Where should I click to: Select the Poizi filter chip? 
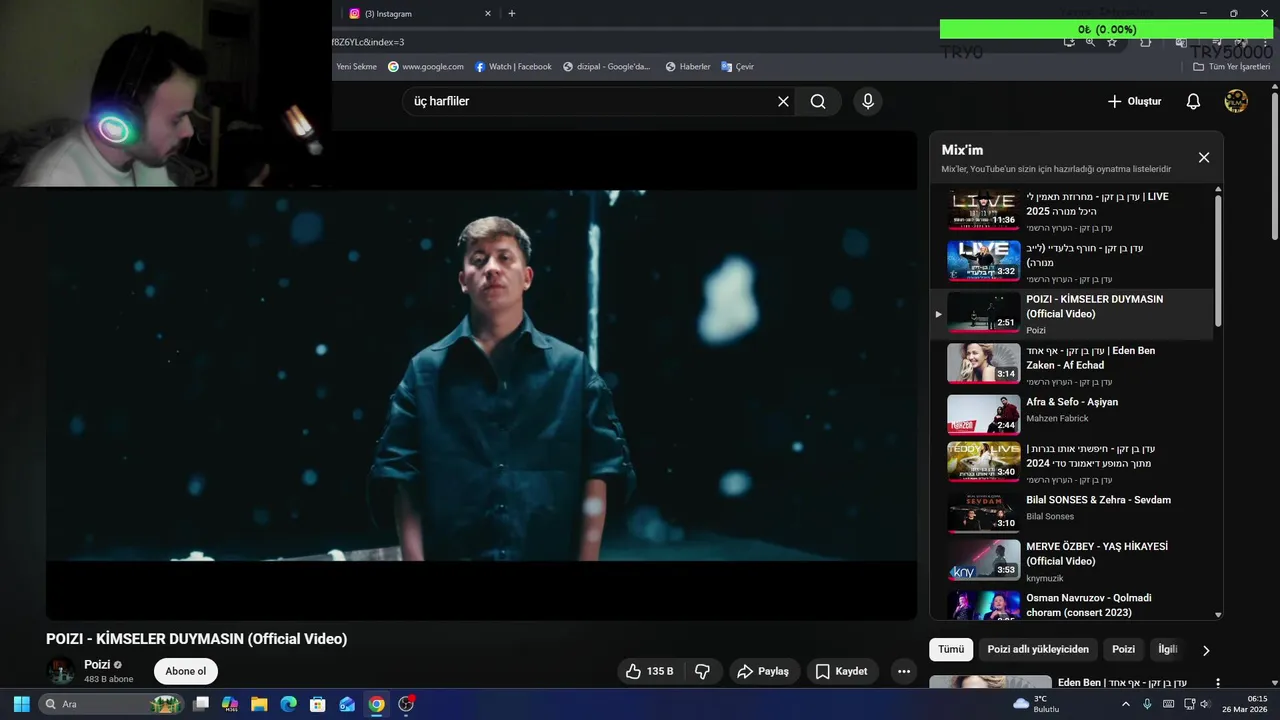coord(1124,649)
